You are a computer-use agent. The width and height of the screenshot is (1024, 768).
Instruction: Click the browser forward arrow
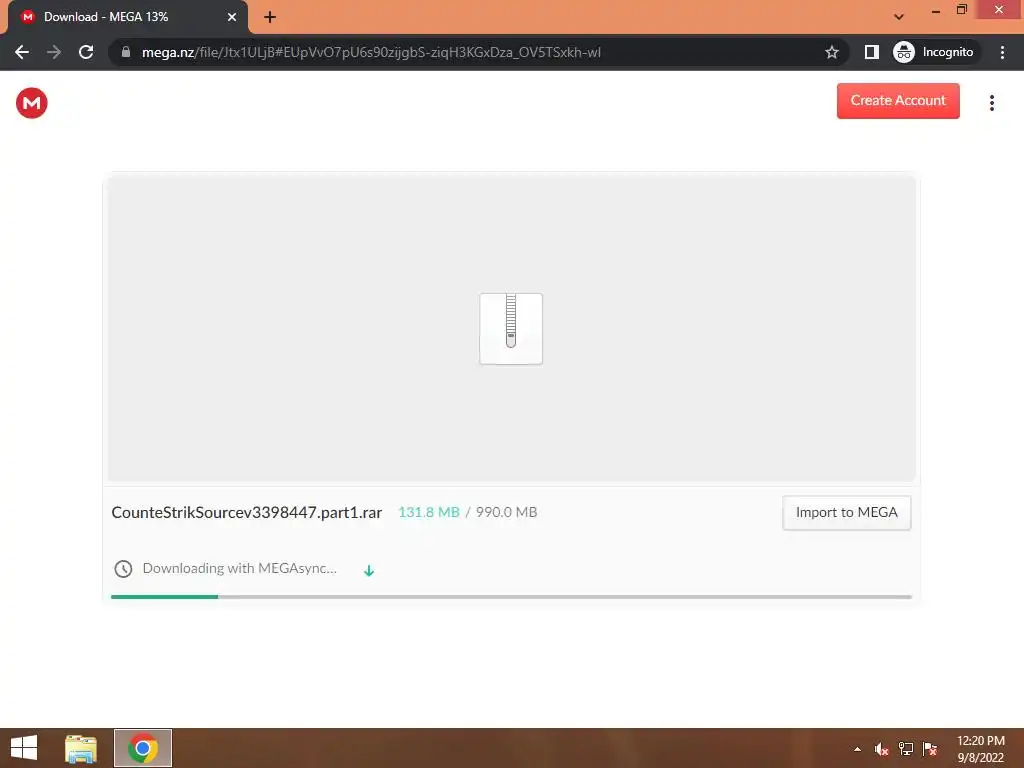(x=54, y=52)
